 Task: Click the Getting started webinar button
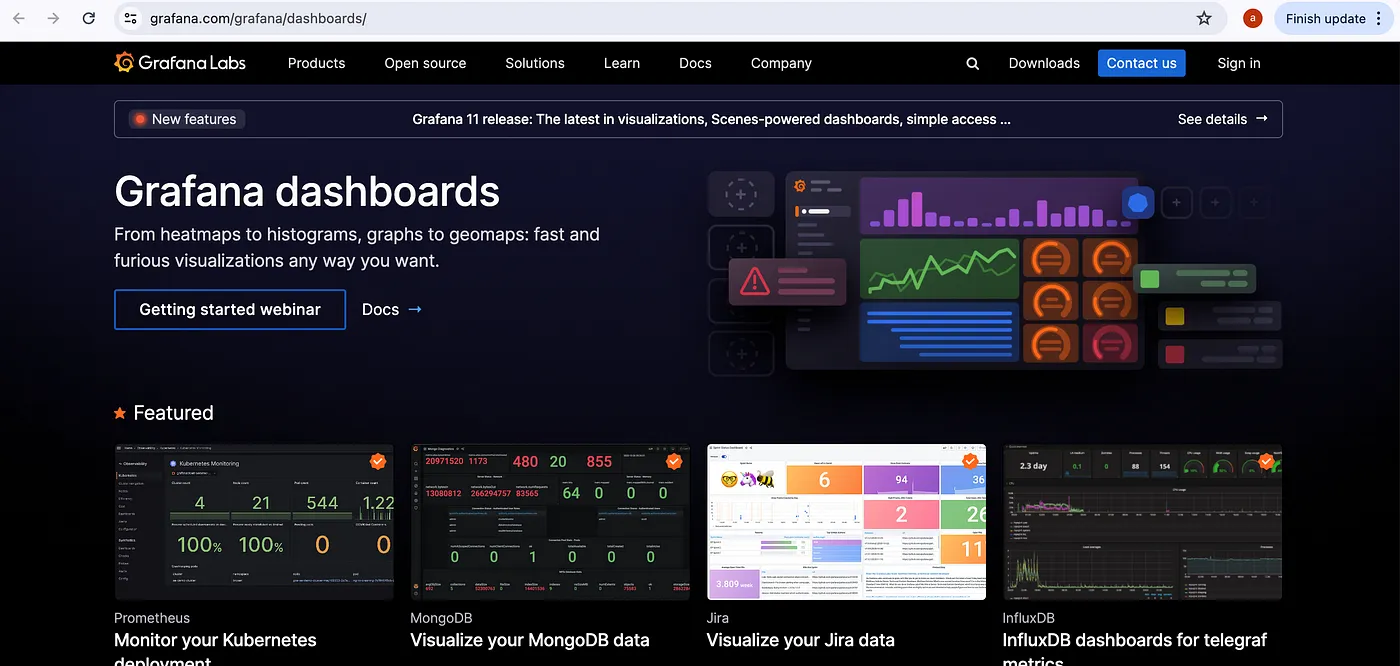[x=230, y=310]
